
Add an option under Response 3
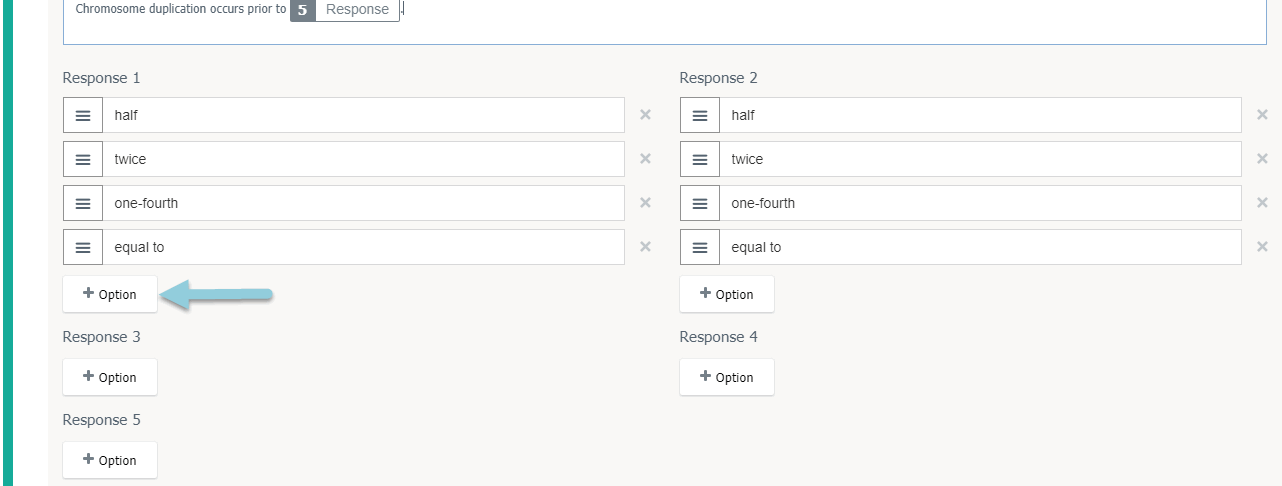(110, 377)
